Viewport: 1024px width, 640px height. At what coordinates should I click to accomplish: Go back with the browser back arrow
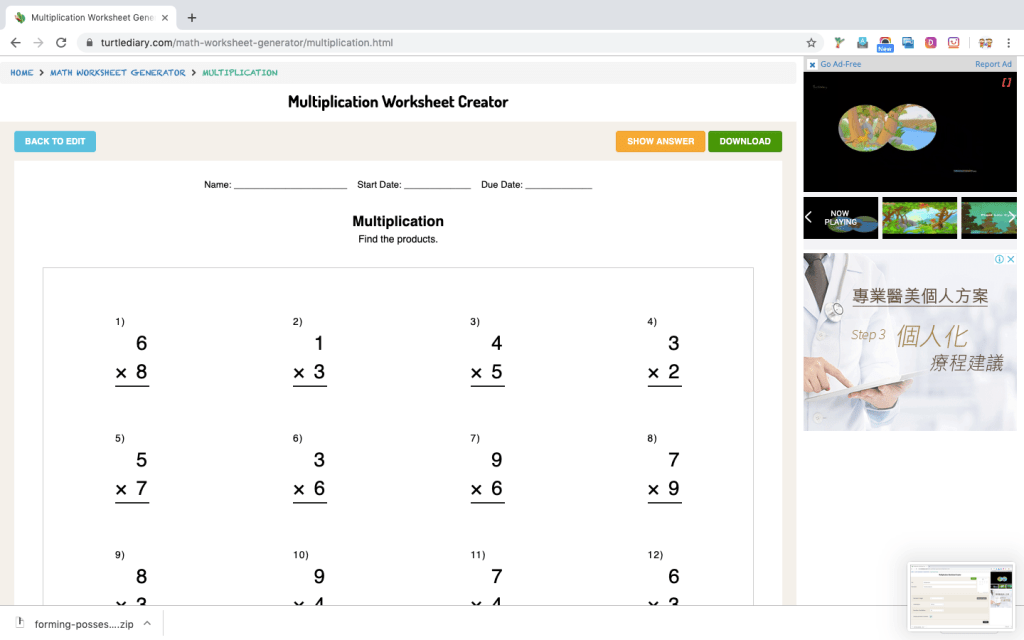[15, 43]
